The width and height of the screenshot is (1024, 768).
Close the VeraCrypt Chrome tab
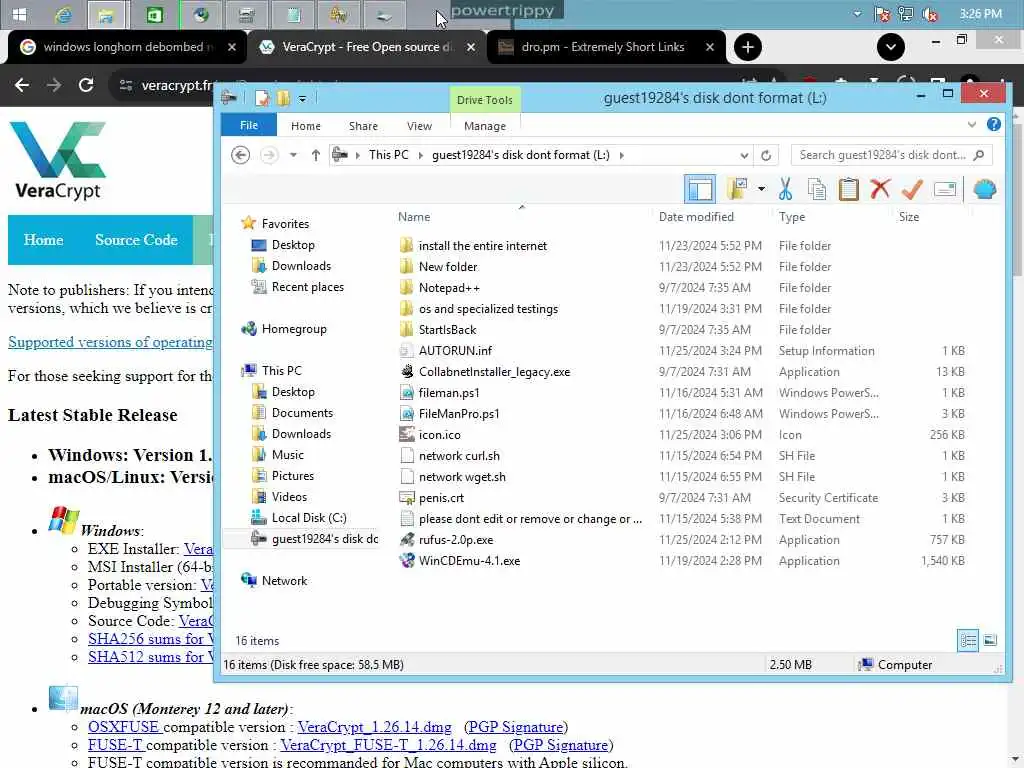[471, 47]
